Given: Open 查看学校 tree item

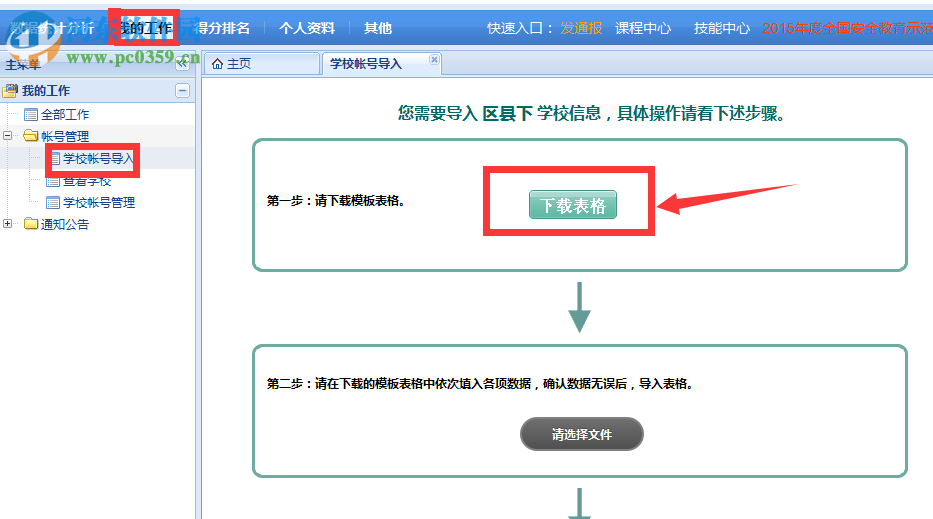Looking at the screenshot, I should (x=87, y=181).
